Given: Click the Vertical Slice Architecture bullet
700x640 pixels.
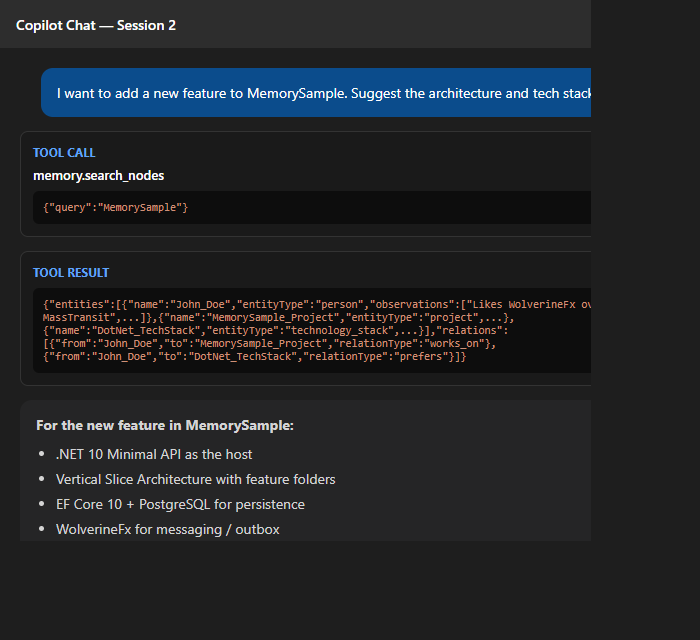Looking at the screenshot, I should [x=196, y=479].
